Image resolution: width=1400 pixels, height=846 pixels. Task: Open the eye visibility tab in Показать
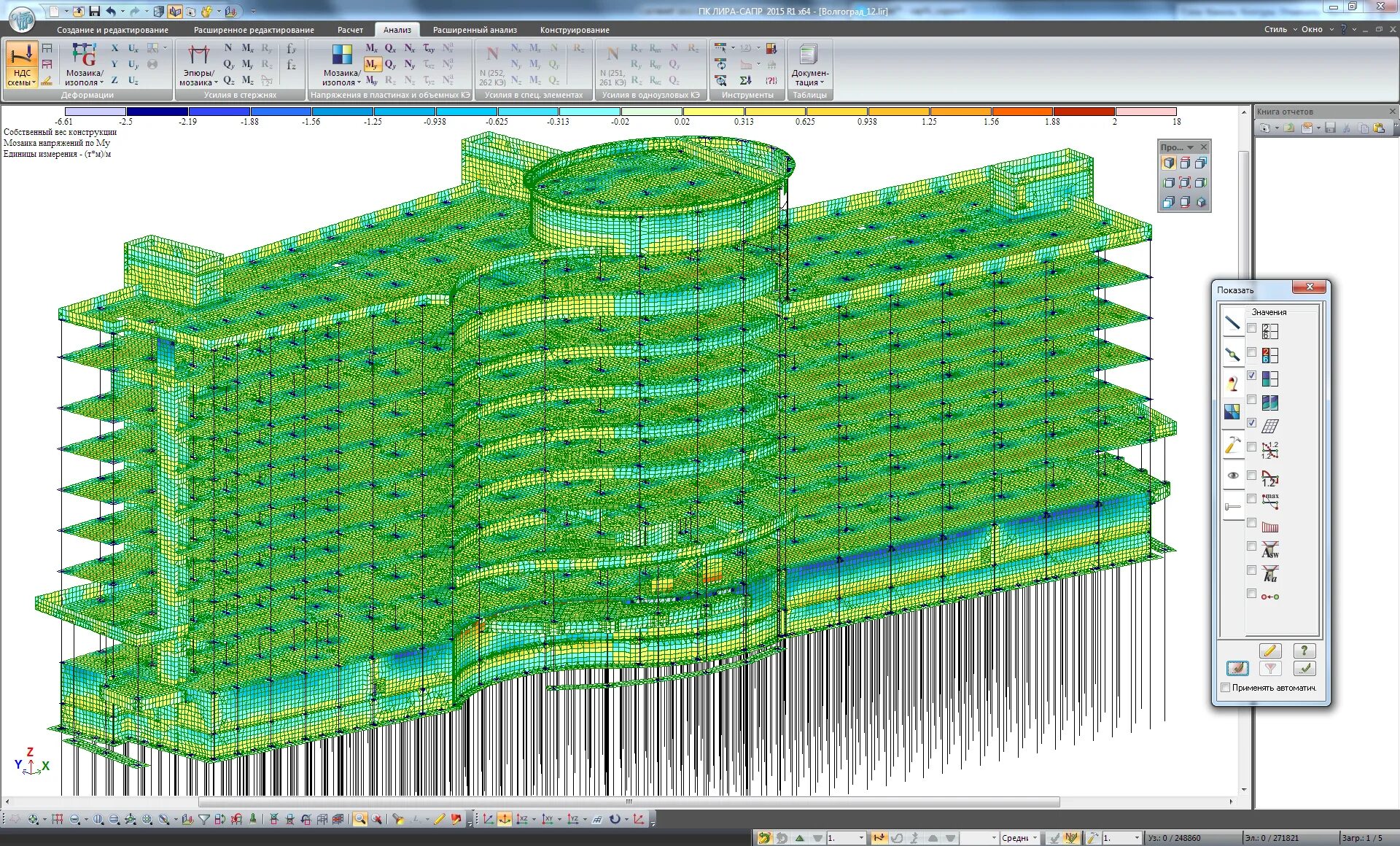point(1232,475)
